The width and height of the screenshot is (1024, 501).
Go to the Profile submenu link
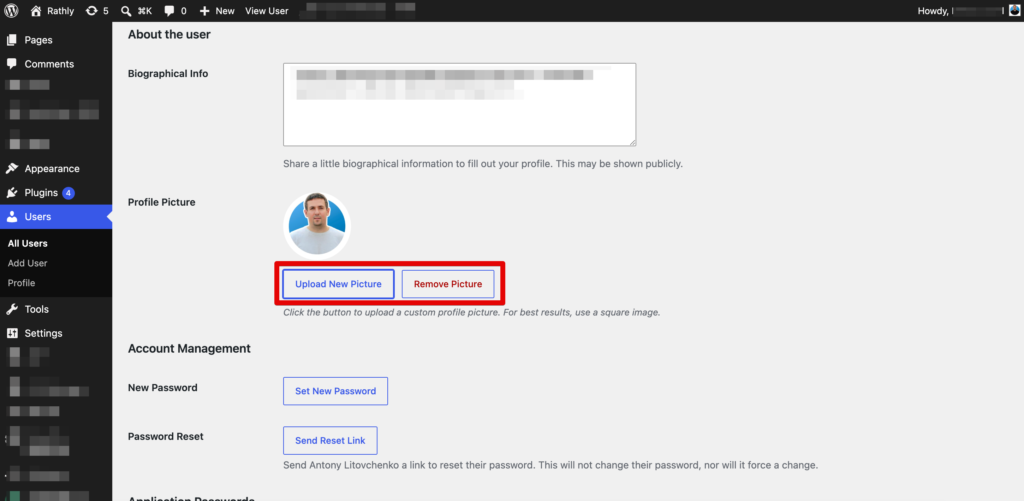click(x=22, y=283)
